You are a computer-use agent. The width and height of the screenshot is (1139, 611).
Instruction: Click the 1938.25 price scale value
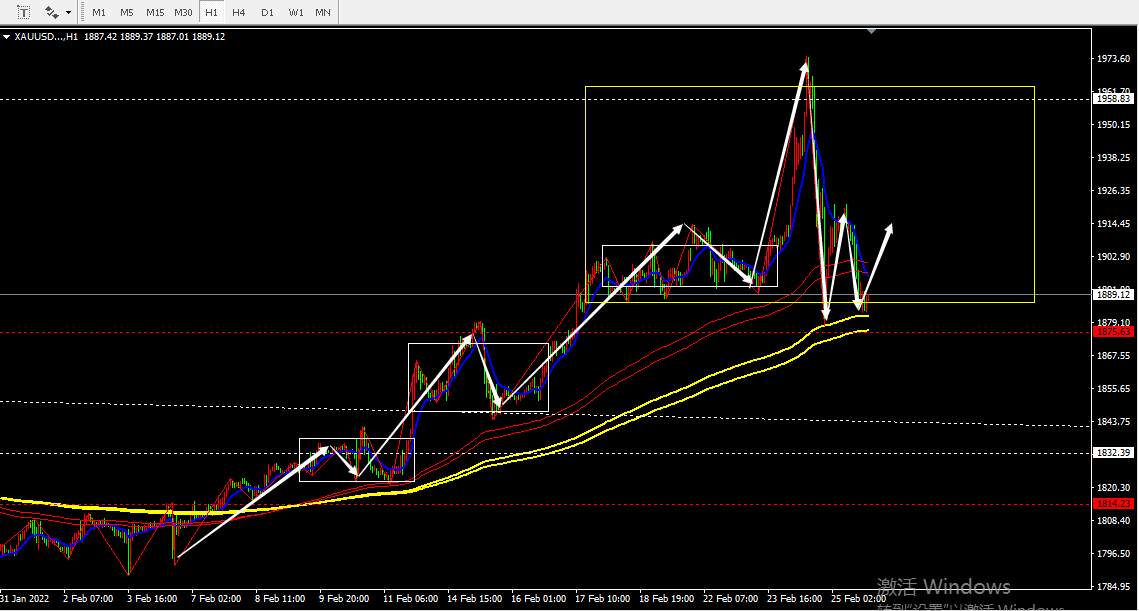(1113, 158)
